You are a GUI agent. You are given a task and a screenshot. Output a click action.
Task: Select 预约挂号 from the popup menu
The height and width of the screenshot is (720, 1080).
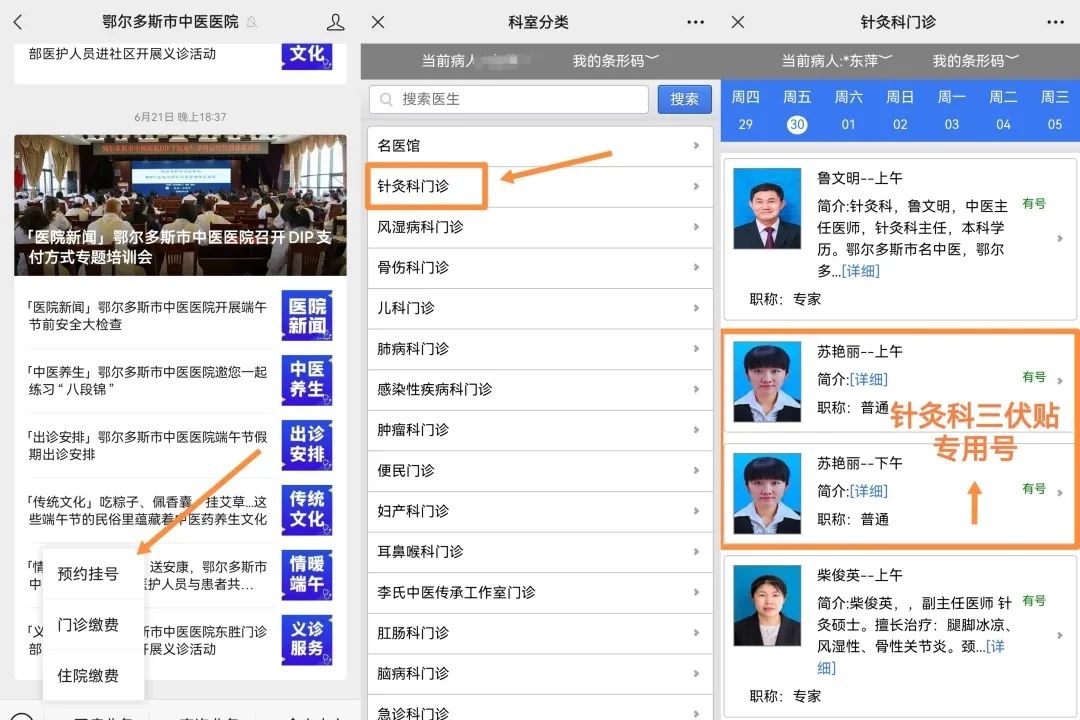pyautogui.click(x=88, y=573)
